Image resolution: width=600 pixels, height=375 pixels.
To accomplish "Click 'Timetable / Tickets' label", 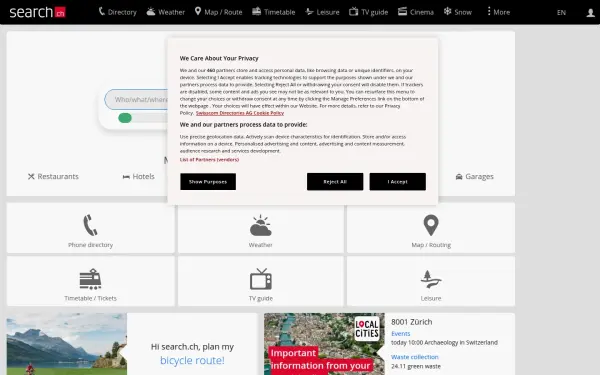I will pos(90,298).
